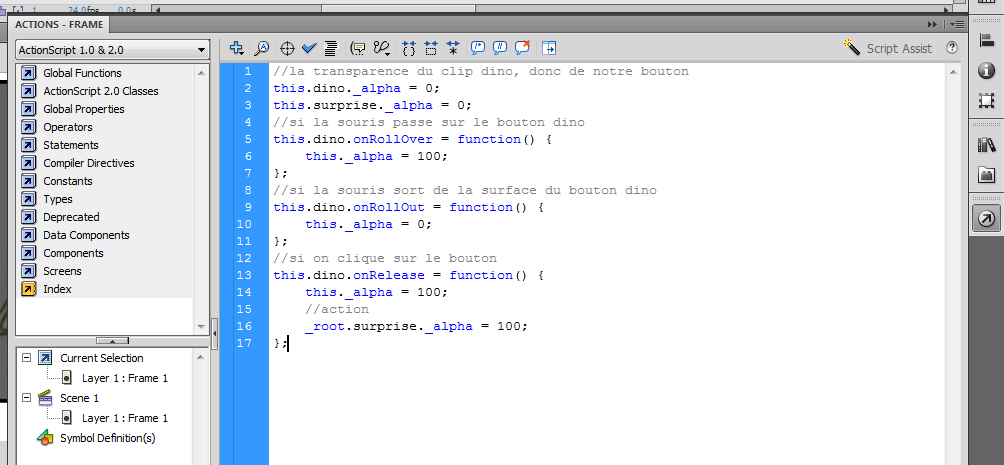Screen dimensions: 1004x465
Task: Click the Help question mark icon
Action: coord(952,48)
